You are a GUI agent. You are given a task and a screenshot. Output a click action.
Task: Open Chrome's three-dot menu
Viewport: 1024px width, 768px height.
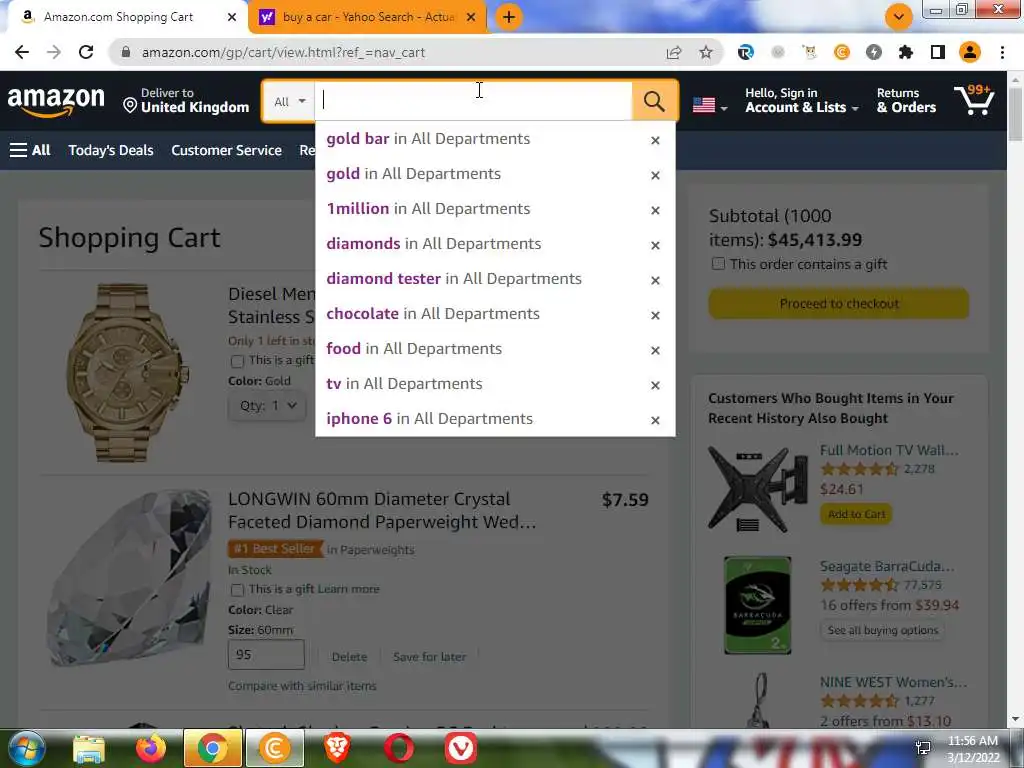pos(1002,52)
